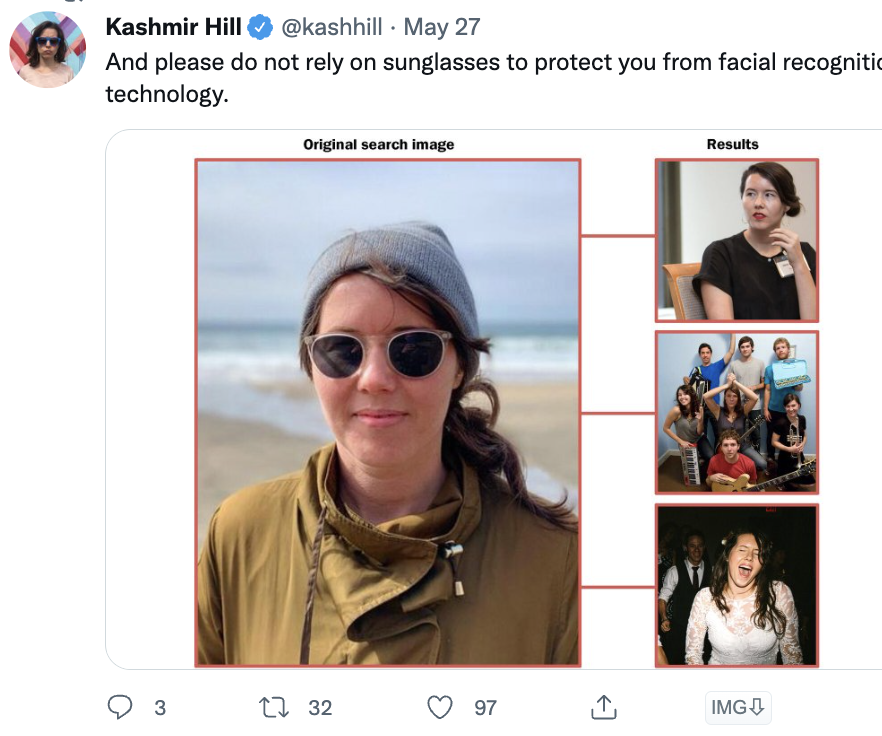The image size is (882, 736).
Task: Open the reply icon on the tweet
Action: click(119, 707)
